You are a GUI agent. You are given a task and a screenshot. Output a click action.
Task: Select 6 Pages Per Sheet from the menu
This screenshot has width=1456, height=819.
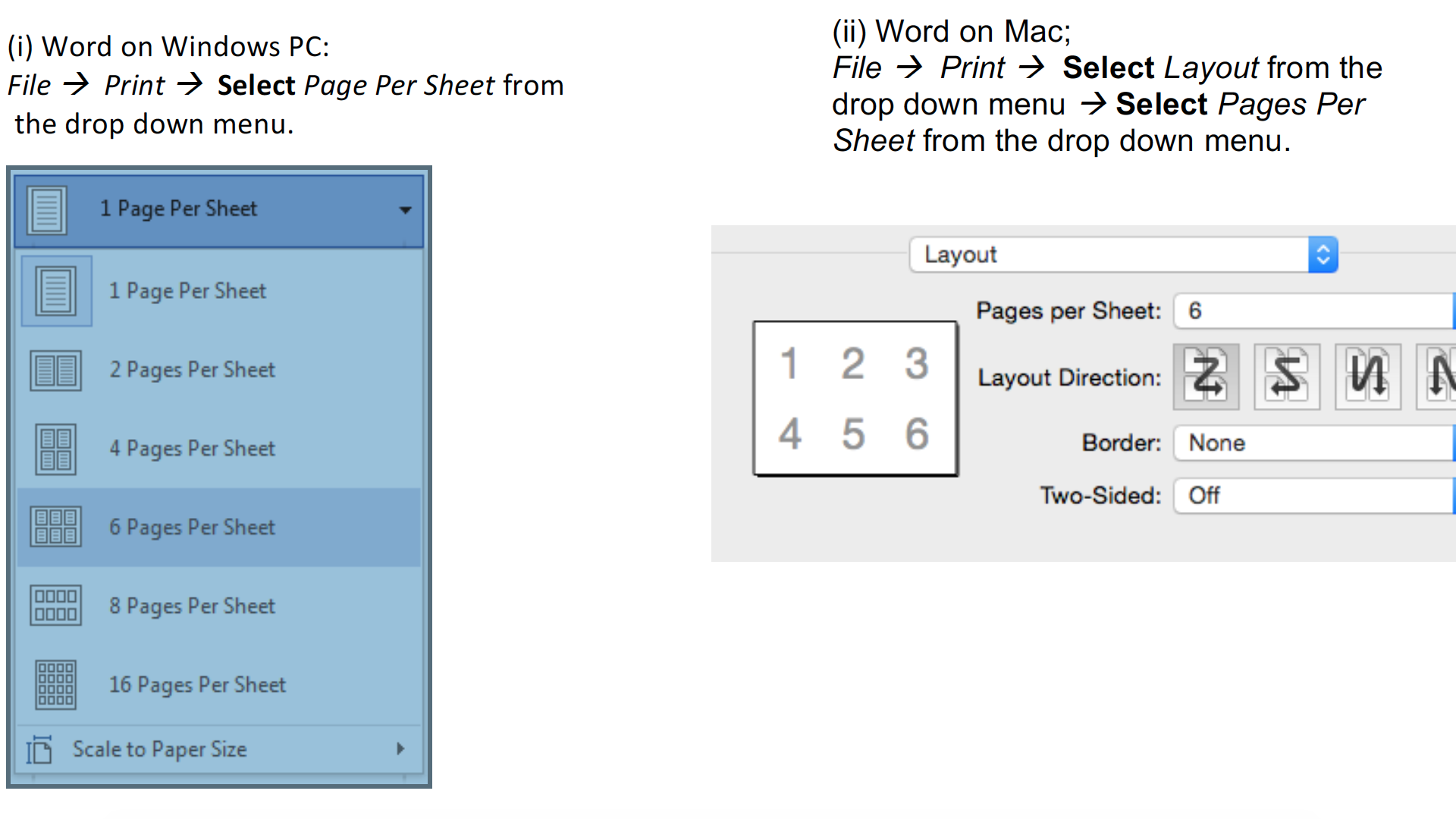191,527
